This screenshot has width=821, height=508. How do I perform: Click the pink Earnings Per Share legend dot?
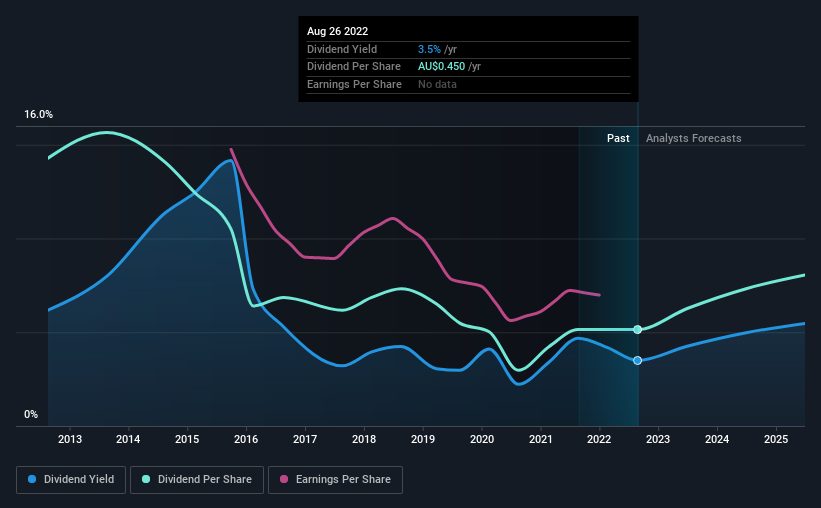coord(284,479)
